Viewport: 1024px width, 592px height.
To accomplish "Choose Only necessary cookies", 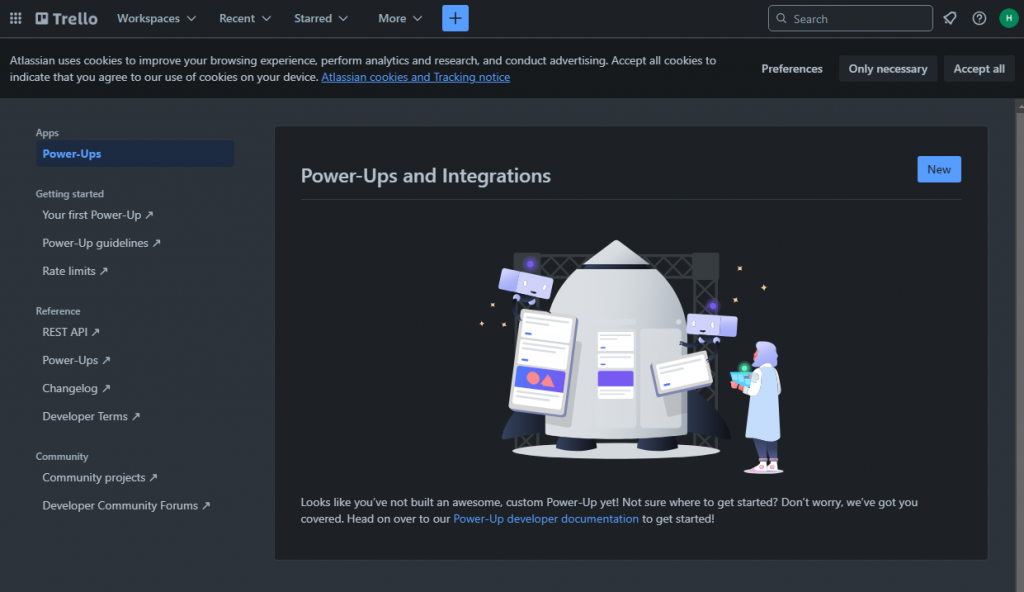I will click(x=888, y=69).
